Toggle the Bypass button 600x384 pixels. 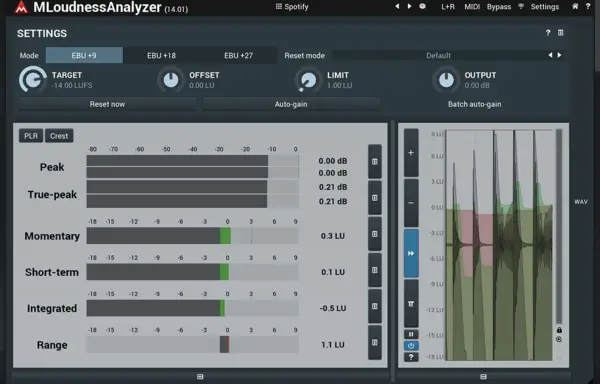(x=499, y=7)
